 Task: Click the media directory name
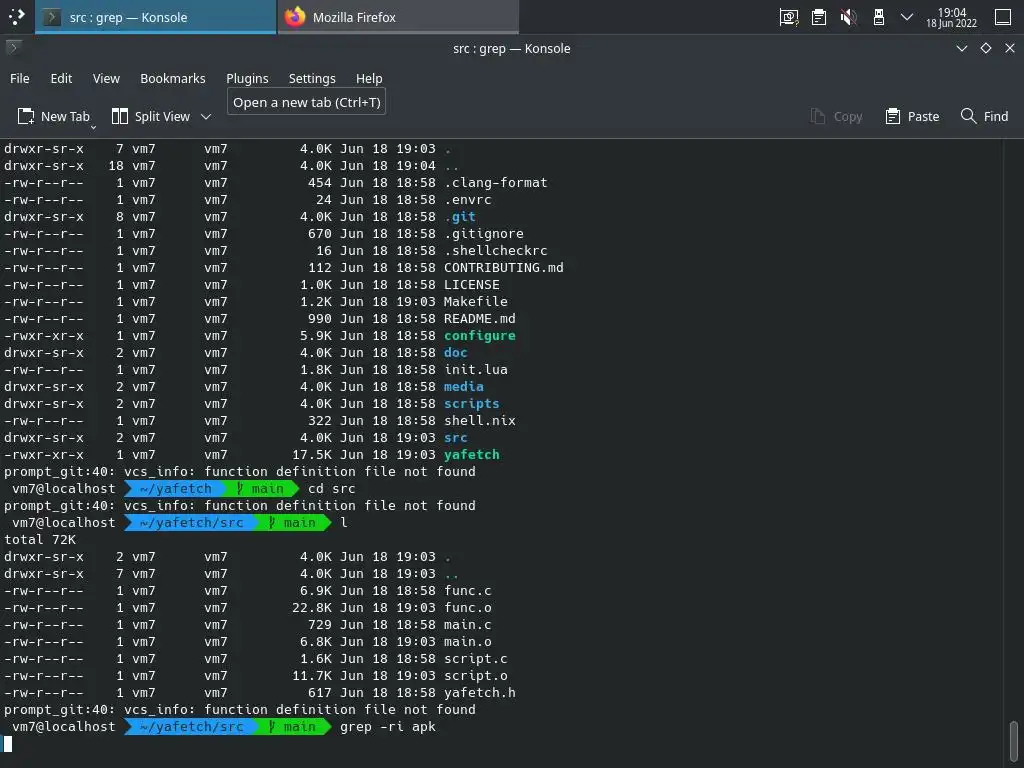click(464, 387)
